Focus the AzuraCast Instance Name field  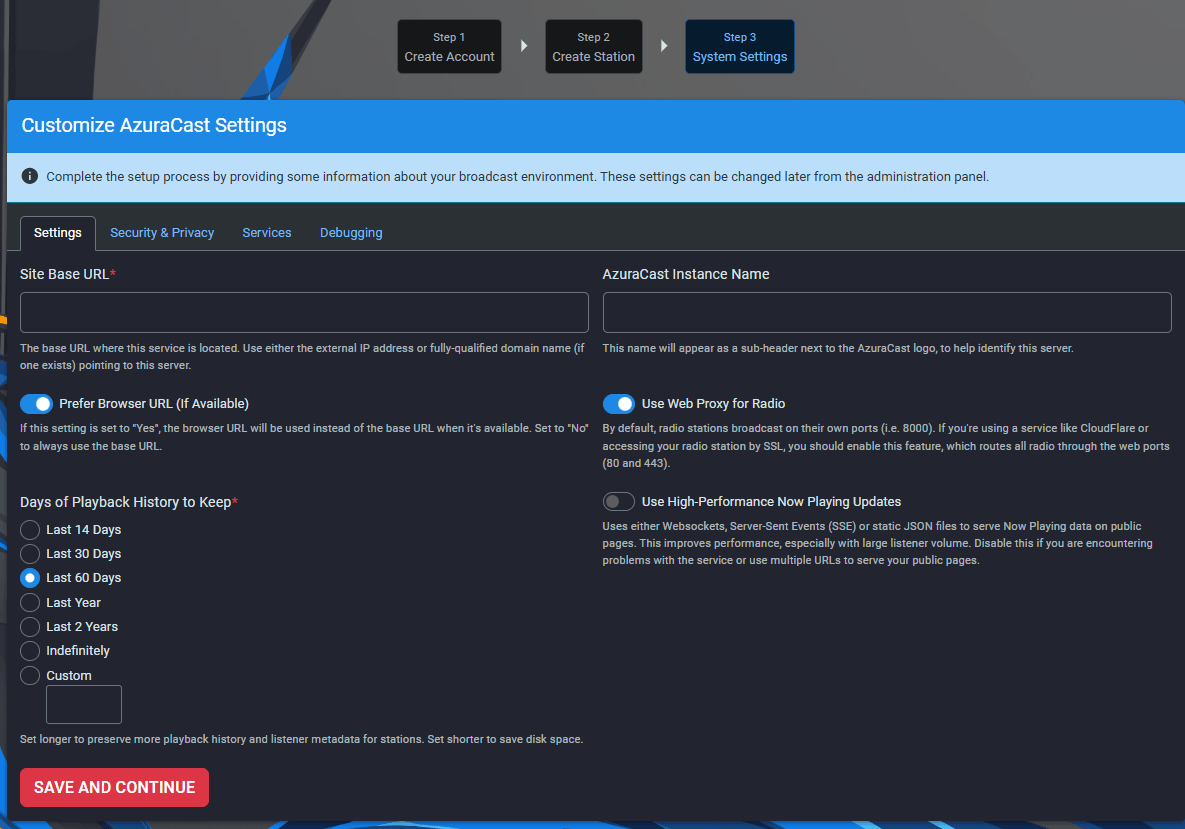click(886, 313)
